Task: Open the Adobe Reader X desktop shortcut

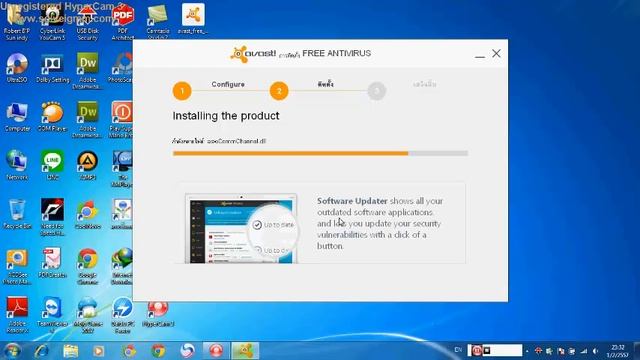Action: 17,315
